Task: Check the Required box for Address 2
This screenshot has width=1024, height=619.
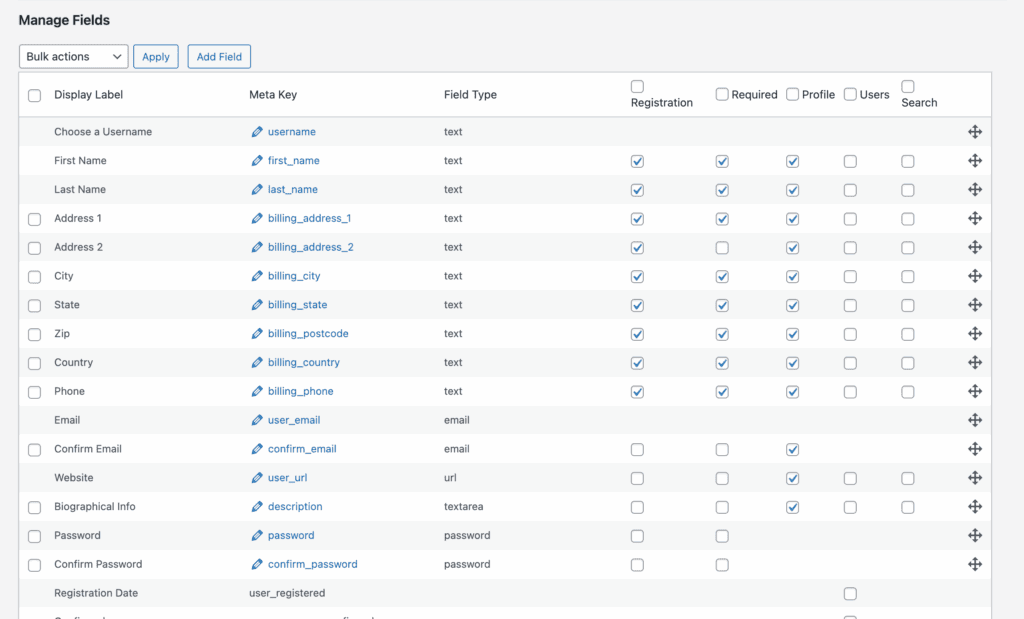Action: pyautogui.click(x=722, y=248)
